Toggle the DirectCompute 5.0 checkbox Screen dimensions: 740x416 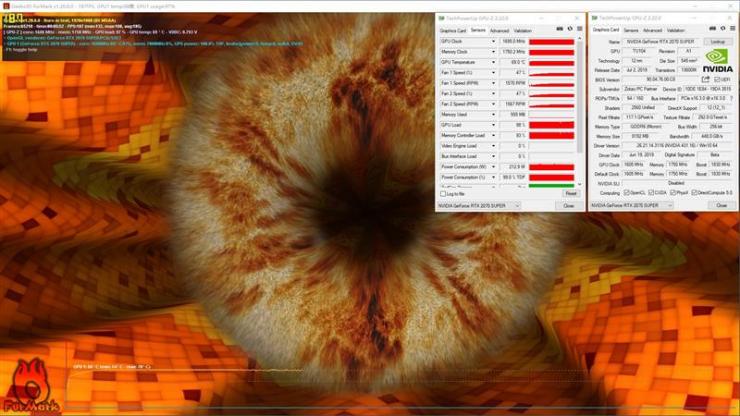(x=694, y=193)
